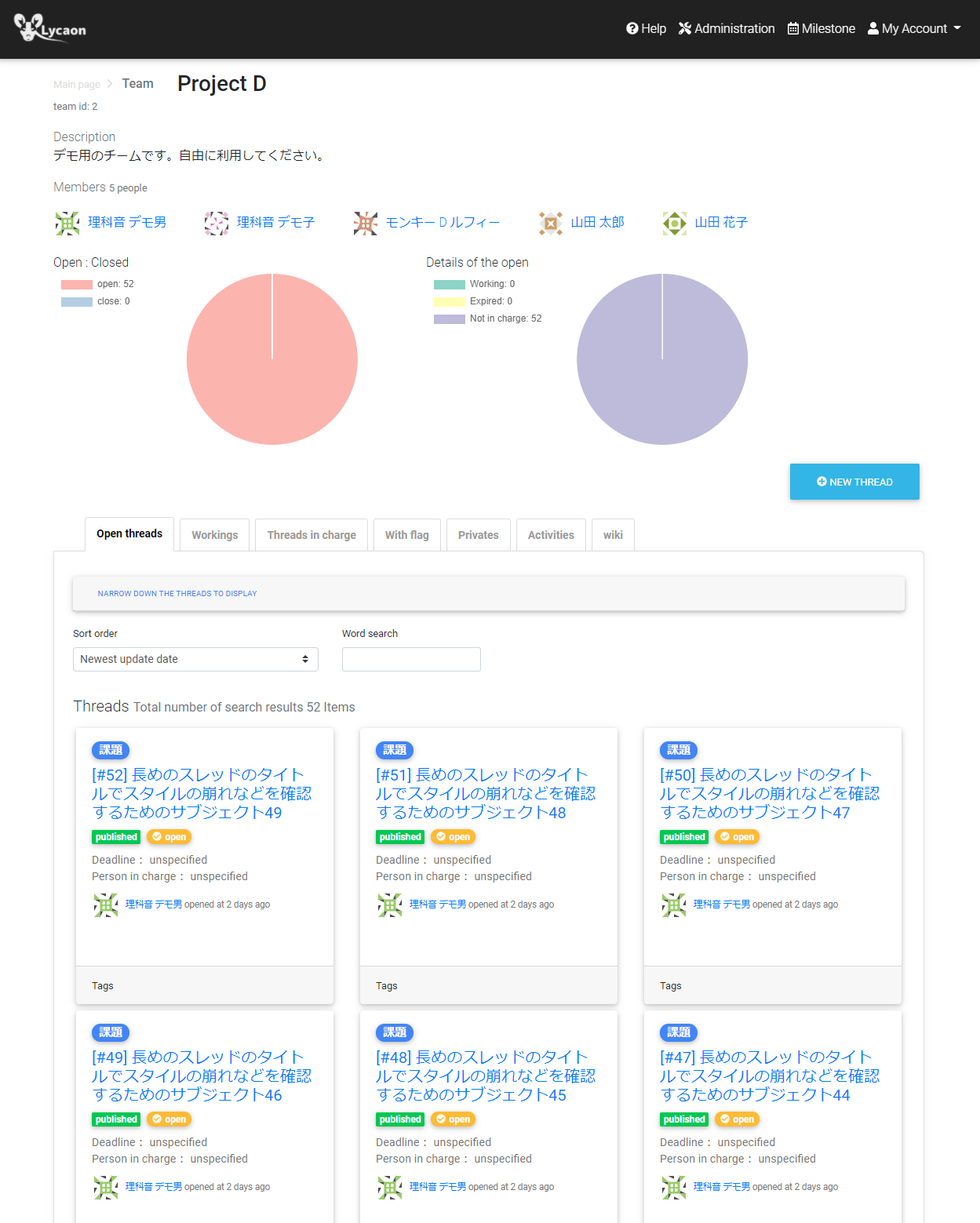The height and width of the screenshot is (1223, 980).
Task: Click the Administration wrench icon
Action: pos(685,28)
